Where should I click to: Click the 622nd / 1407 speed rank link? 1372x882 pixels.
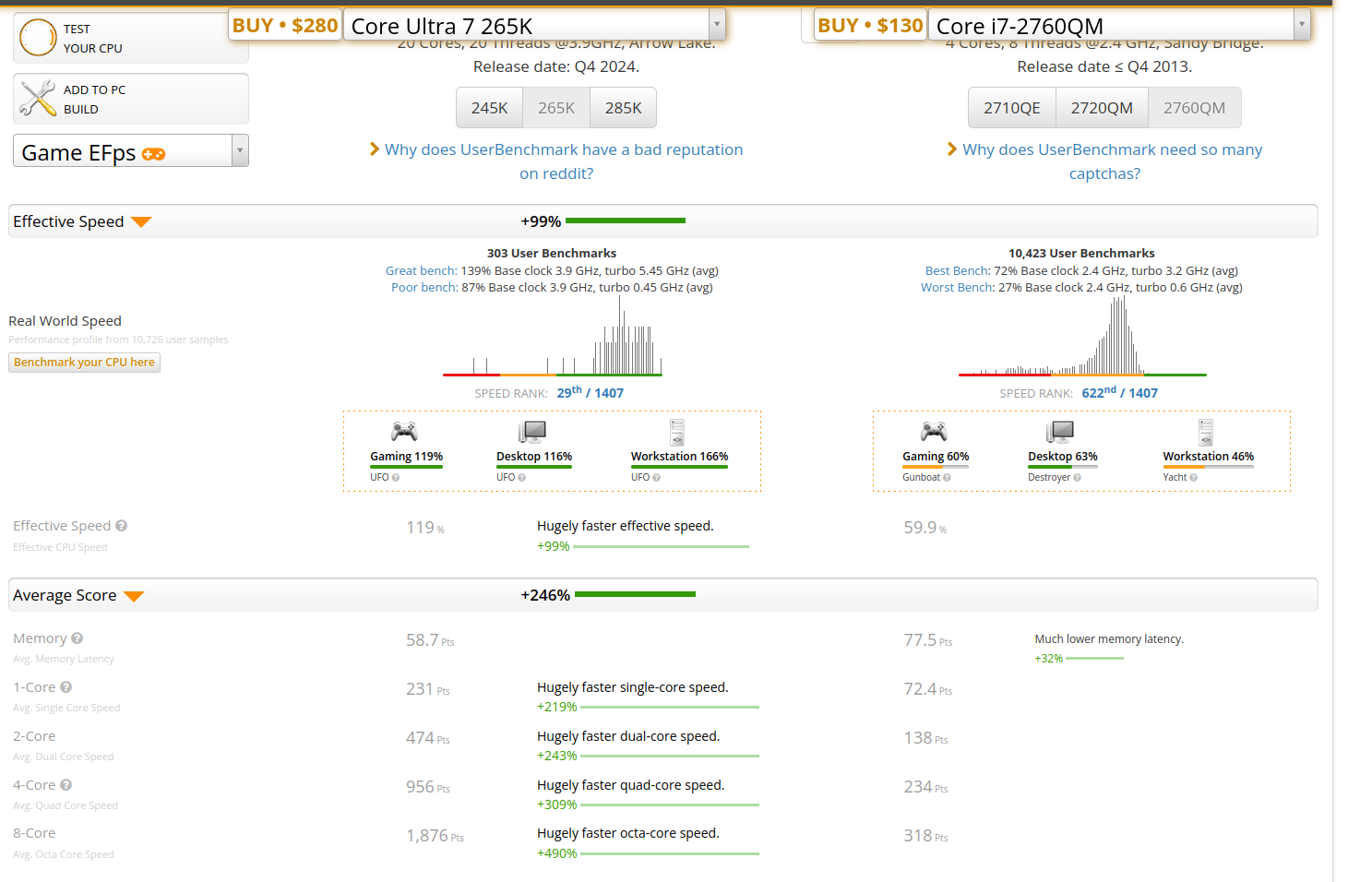pyautogui.click(x=1119, y=392)
